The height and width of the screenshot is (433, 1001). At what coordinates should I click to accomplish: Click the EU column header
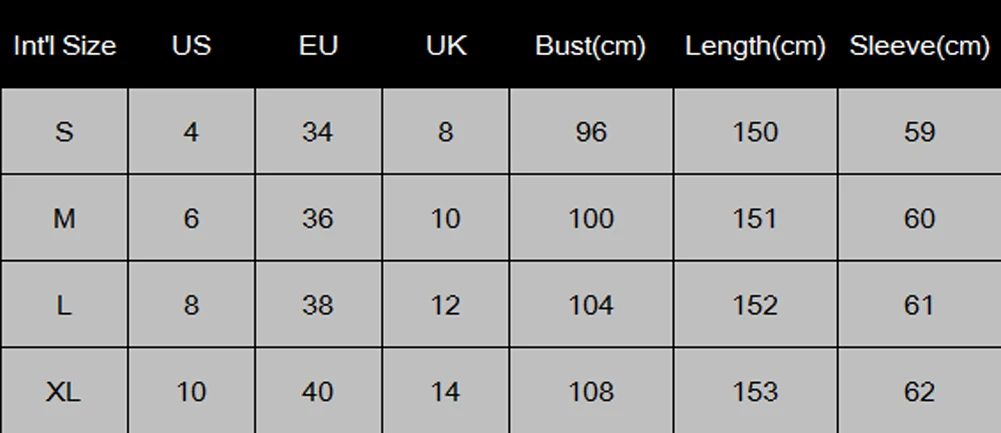pos(318,46)
